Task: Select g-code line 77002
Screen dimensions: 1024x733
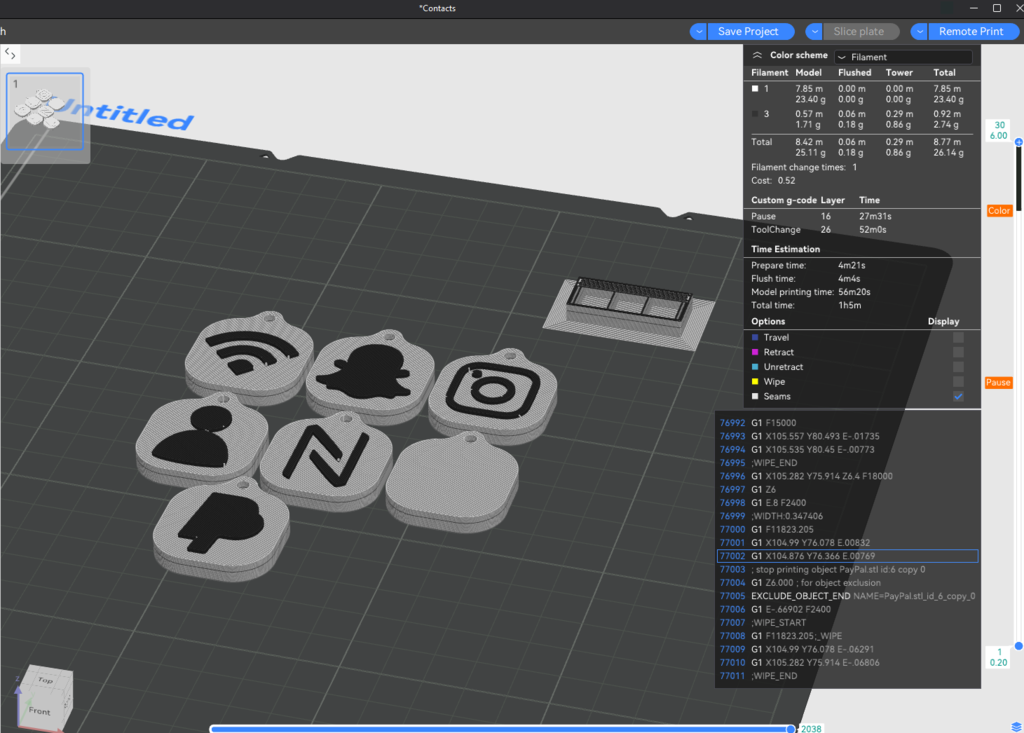Action: [x=848, y=556]
